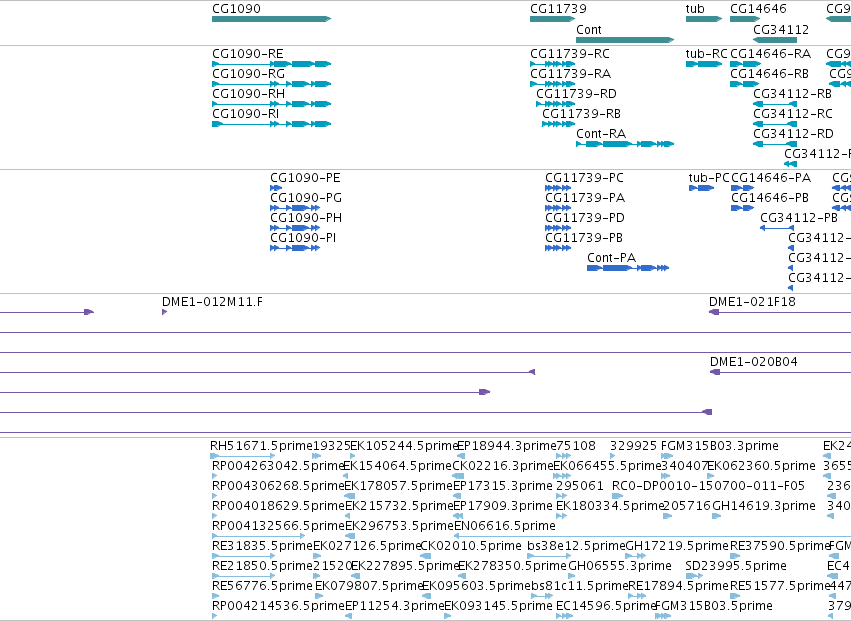
Task: Open transcript label CG1090-RH
Action: tap(248, 94)
